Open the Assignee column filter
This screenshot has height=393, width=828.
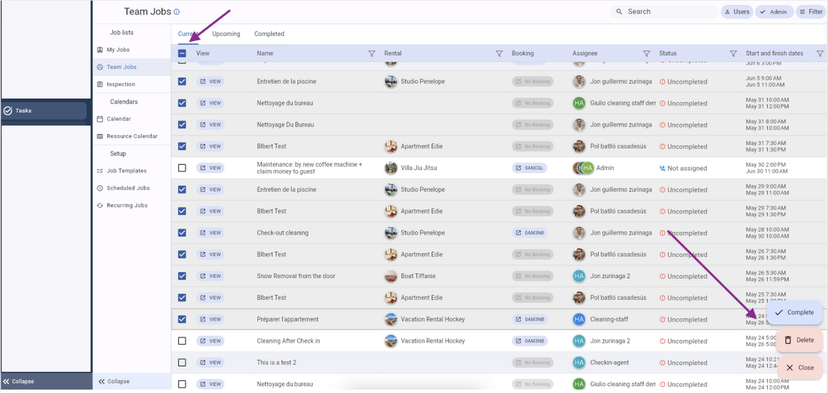point(646,53)
